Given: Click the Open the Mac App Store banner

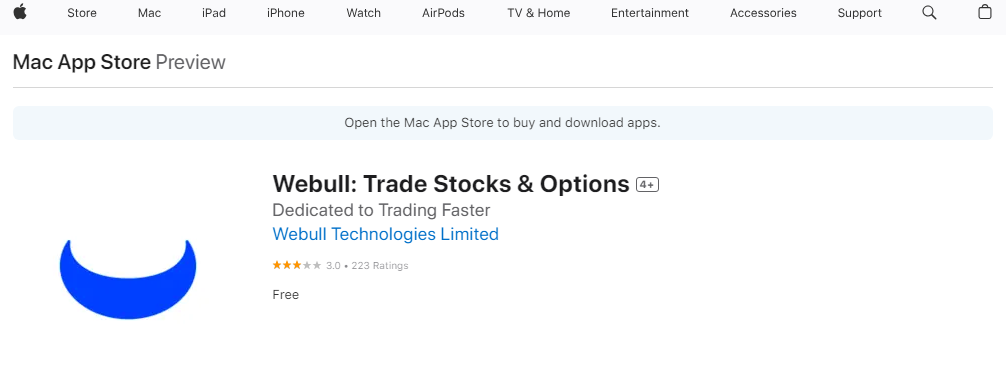Looking at the screenshot, I should 502,123.
